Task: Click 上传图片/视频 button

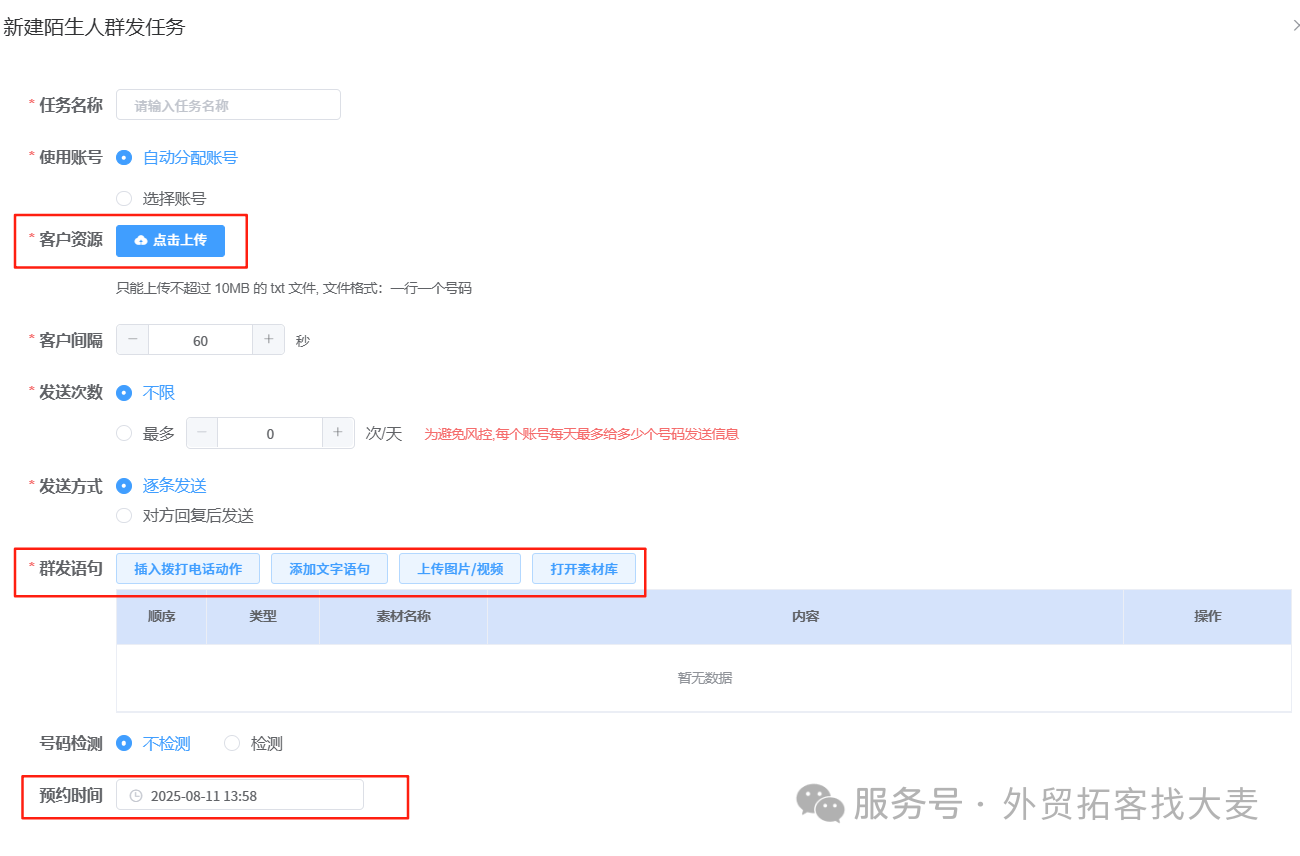Action: [x=460, y=569]
